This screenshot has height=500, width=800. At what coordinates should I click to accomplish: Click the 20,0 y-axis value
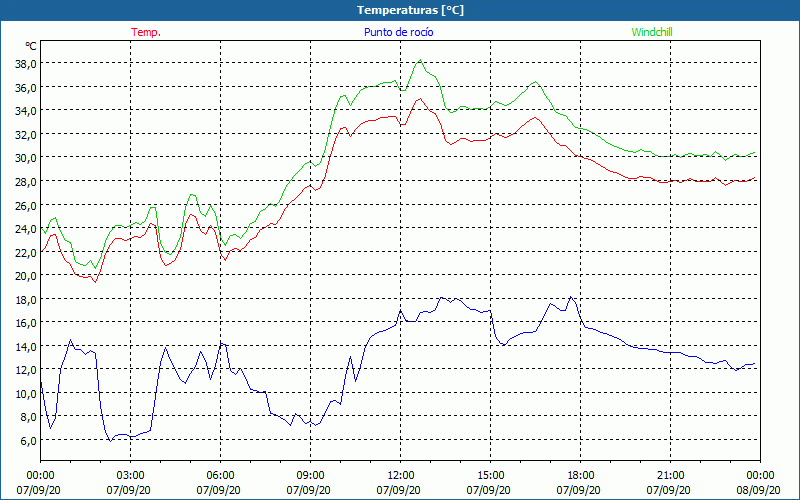[x=26, y=276]
